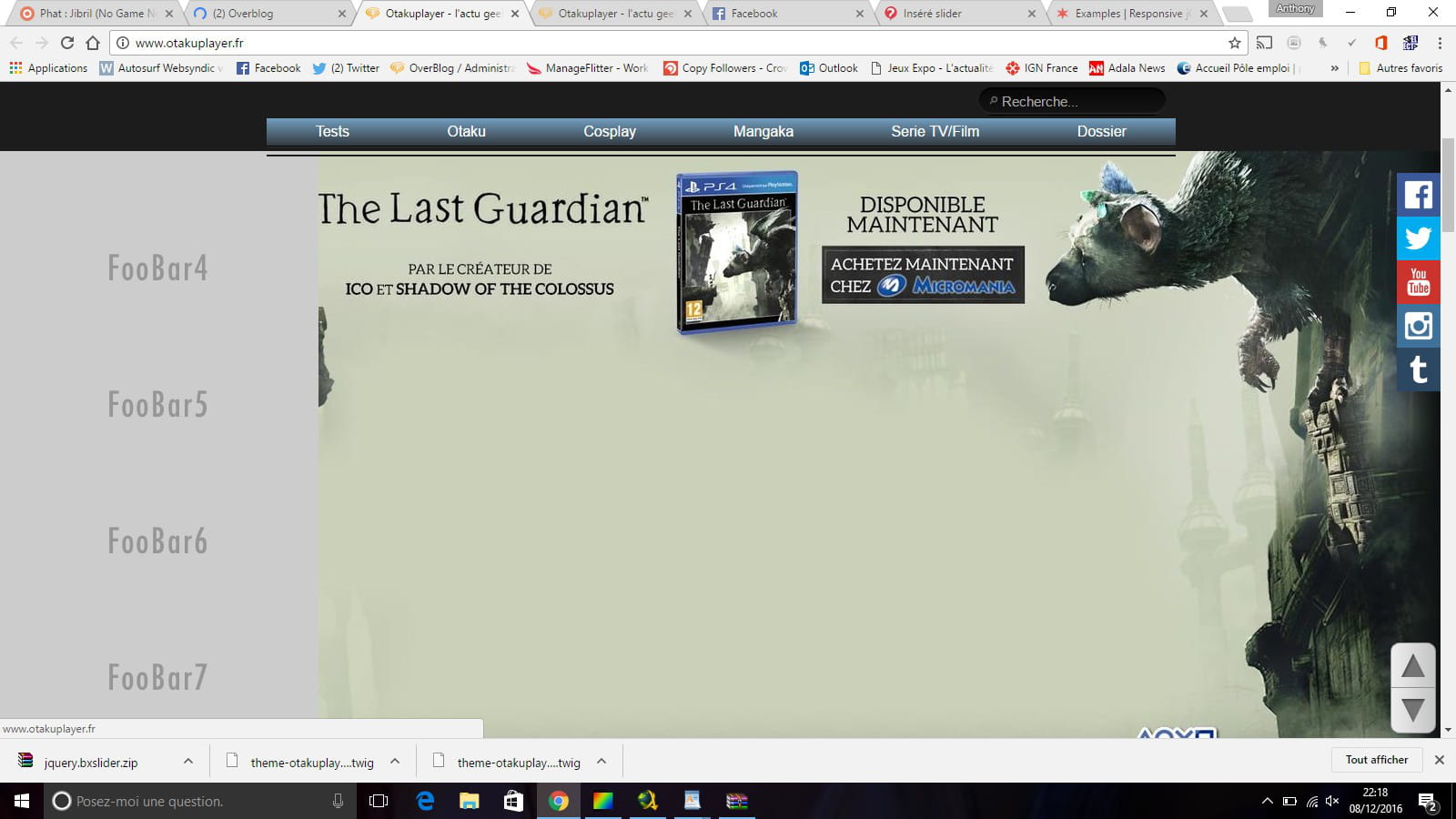Open the (2) Twitter bookmark
The height and width of the screenshot is (819, 1456).
tap(346, 68)
